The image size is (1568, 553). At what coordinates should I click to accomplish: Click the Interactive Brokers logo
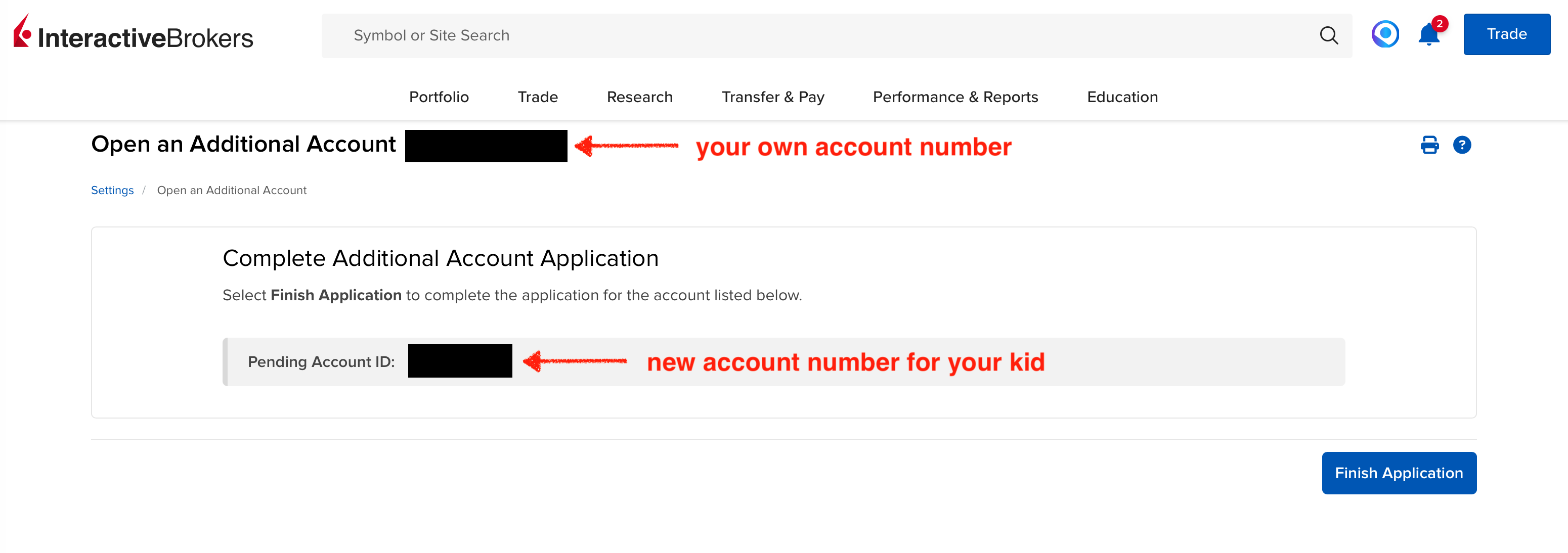click(x=134, y=35)
